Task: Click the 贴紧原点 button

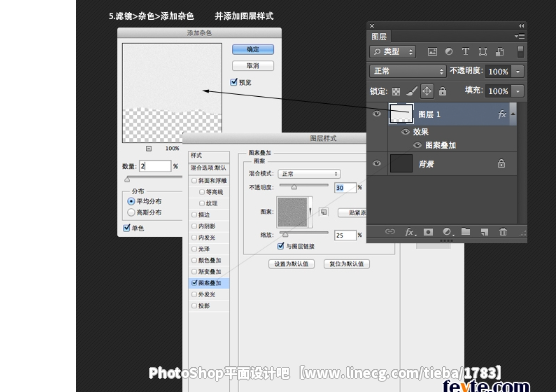Action: click(x=352, y=213)
